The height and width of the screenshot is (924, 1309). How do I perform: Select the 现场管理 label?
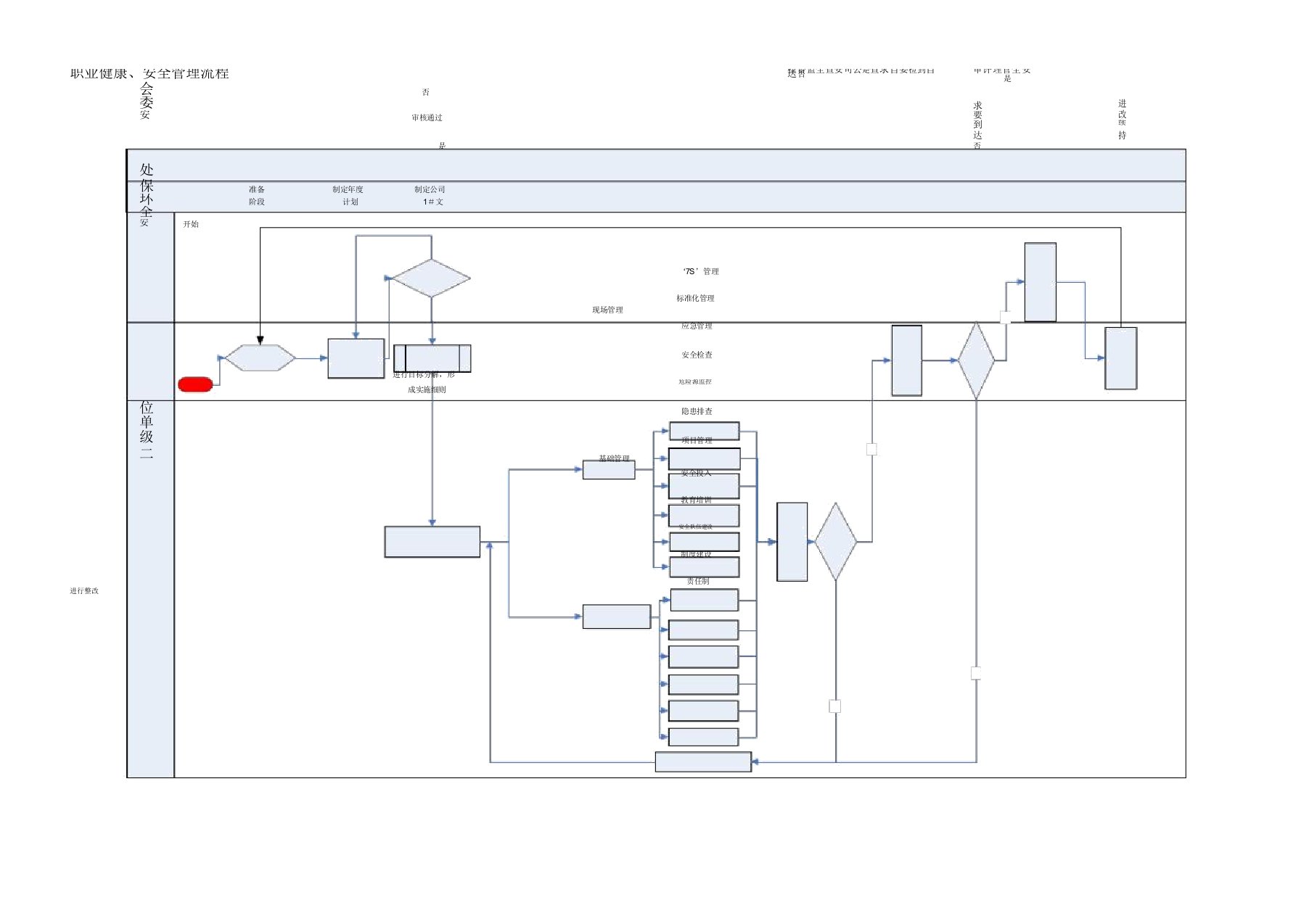(607, 310)
